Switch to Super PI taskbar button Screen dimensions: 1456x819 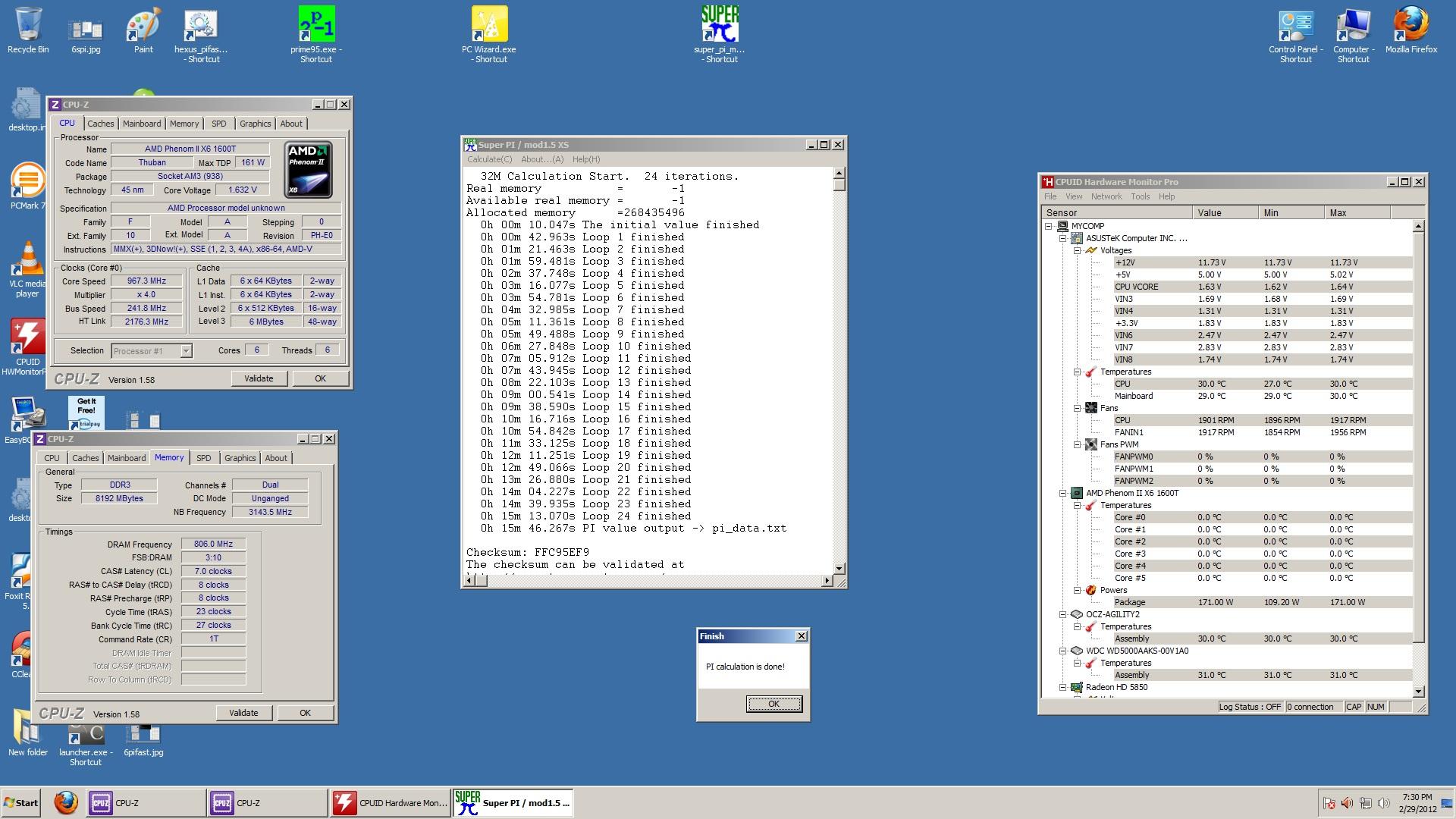coord(513,803)
